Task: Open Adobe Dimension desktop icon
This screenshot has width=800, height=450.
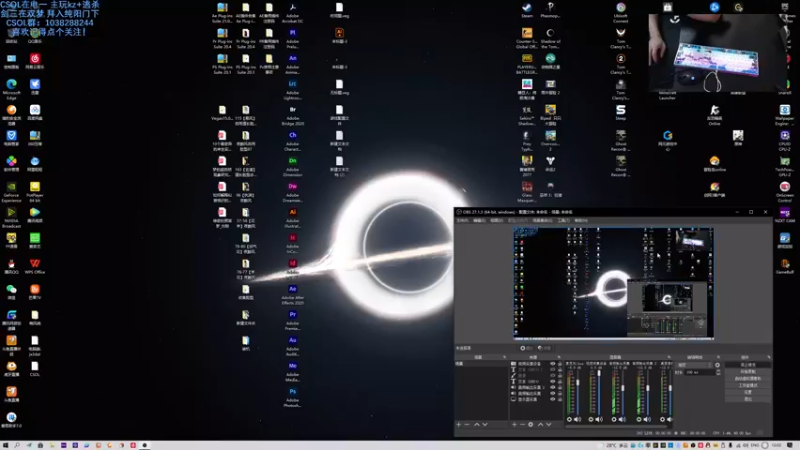Action: [292, 166]
